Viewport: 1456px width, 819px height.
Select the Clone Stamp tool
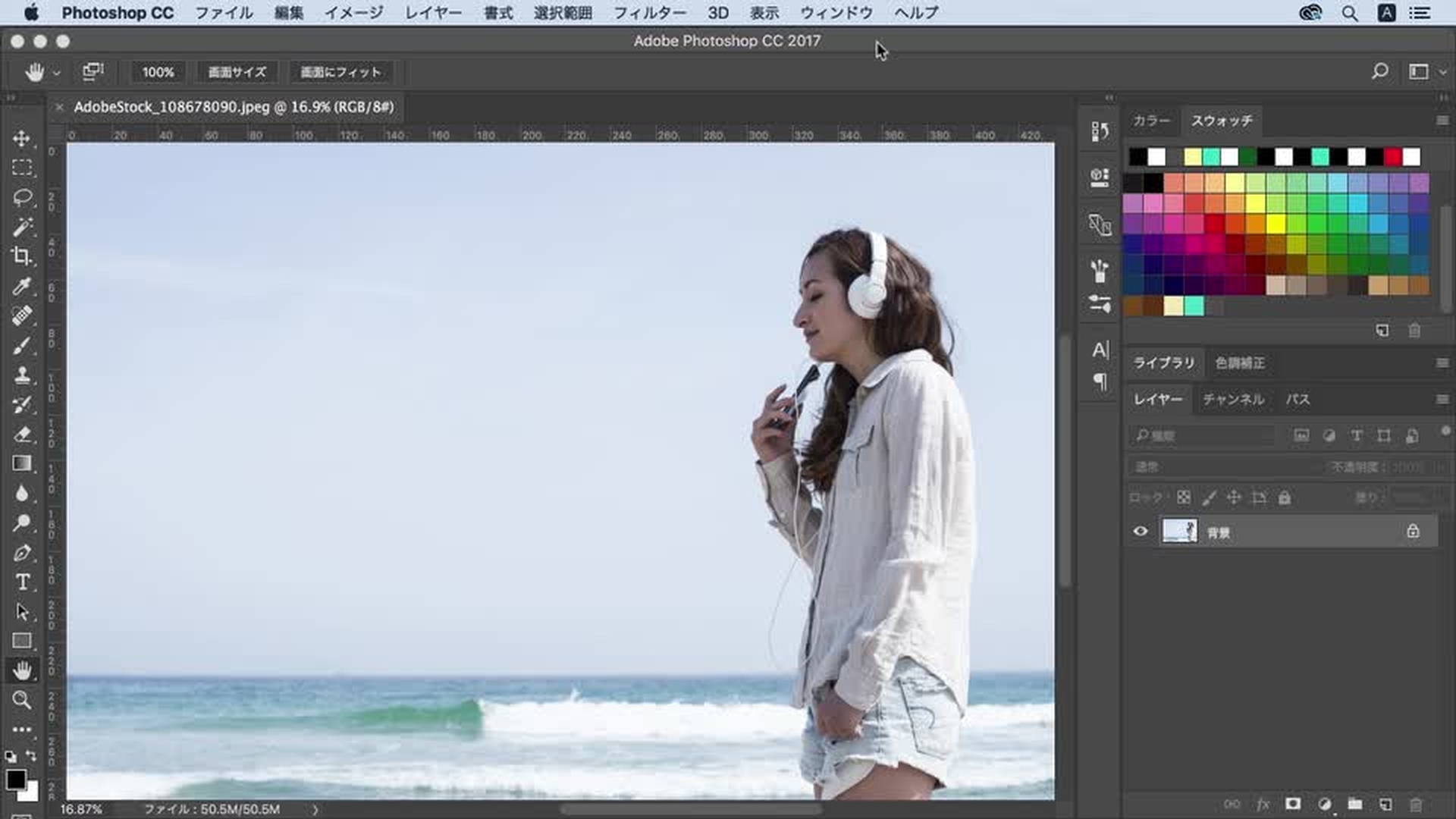click(x=21, y=375)
